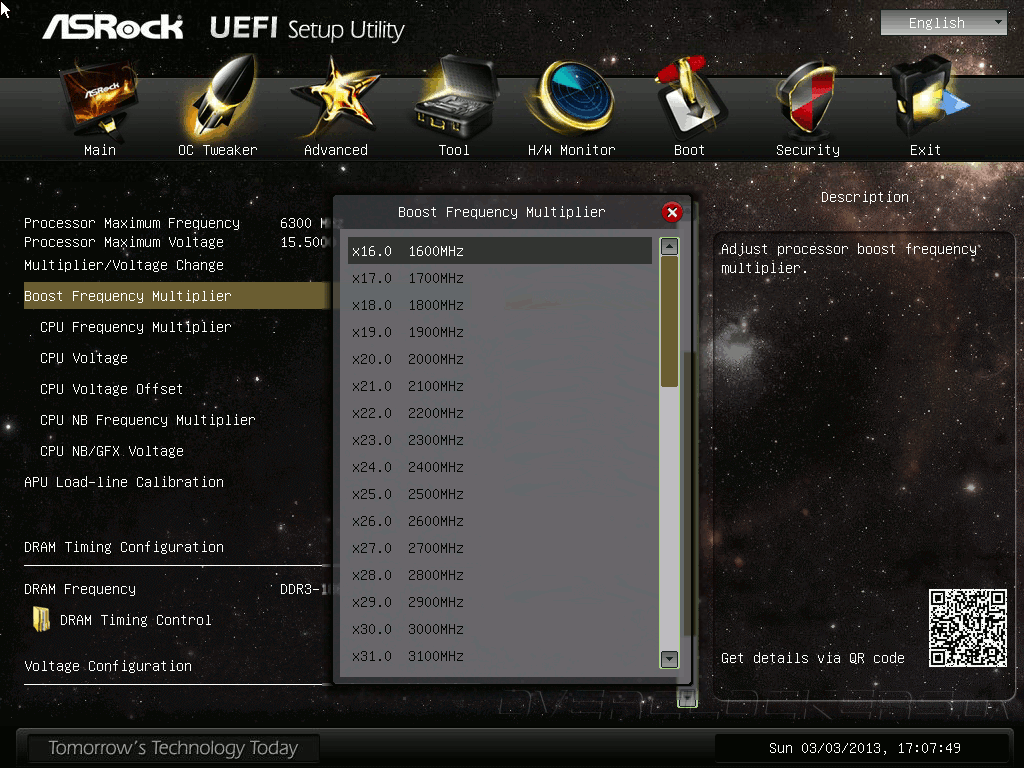The width and height of the screenshot is (1024, 768).
Task: Click the Processor Maximum Frequency row
Action: pos(174,223)
